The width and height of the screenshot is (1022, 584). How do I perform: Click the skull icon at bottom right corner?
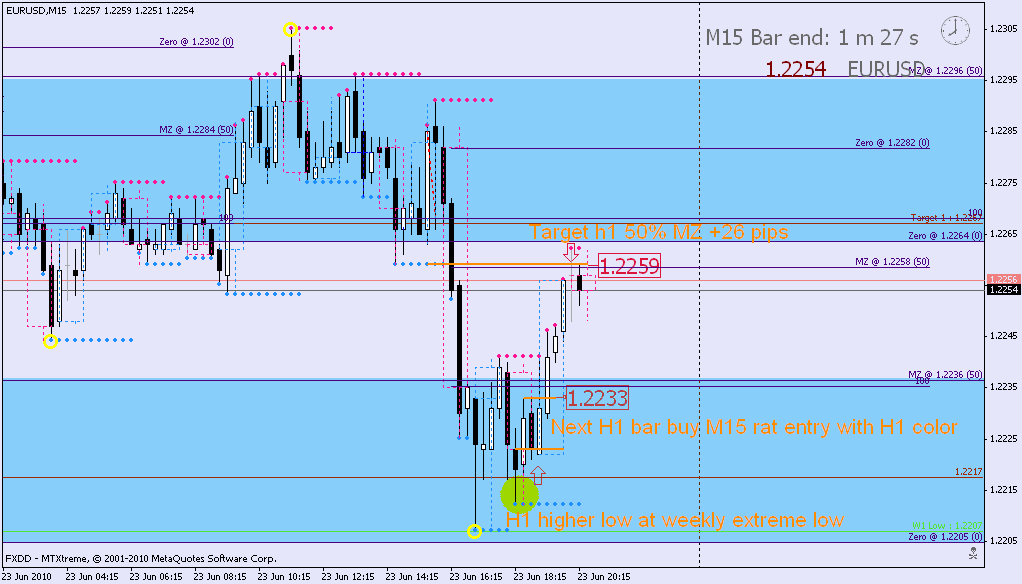(972, 553)
